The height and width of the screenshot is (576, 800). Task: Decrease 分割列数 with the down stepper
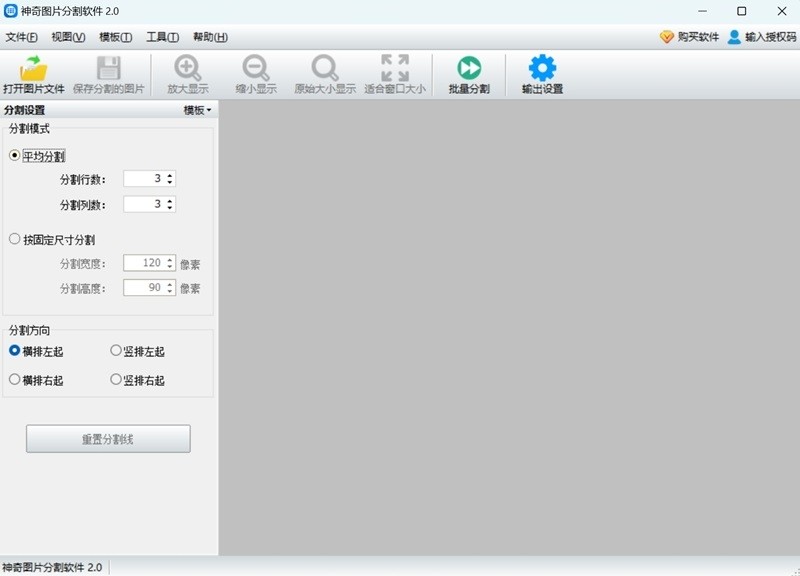[x=170, y=208]
